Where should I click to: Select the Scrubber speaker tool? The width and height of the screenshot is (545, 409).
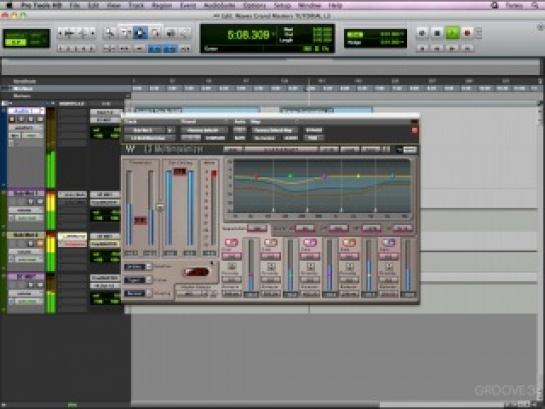point(171,33)
